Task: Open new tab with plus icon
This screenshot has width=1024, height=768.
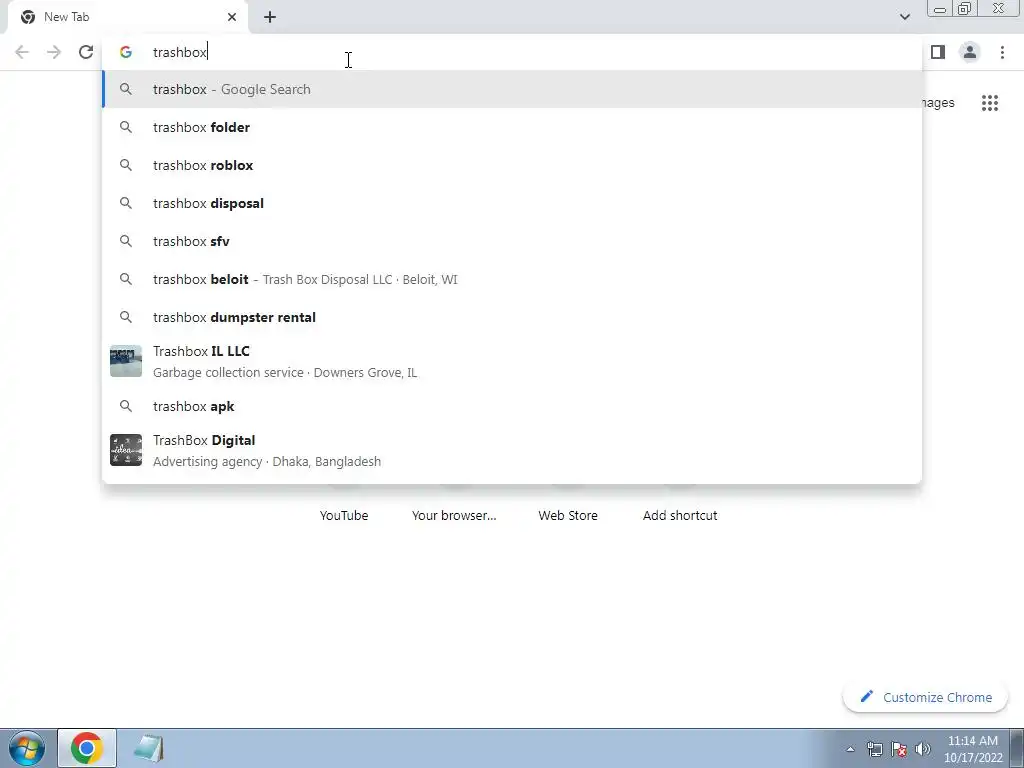Action: (x=270, y=17)
